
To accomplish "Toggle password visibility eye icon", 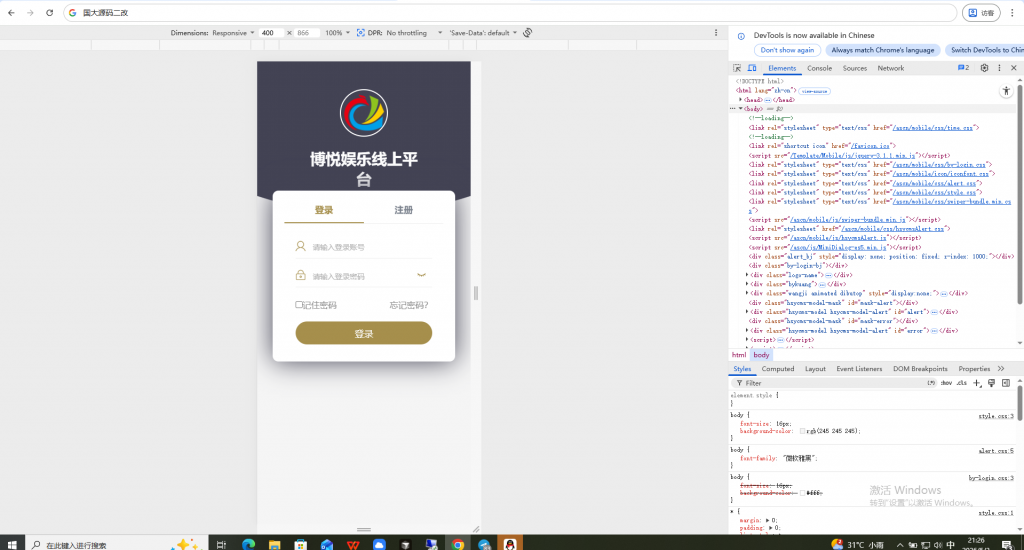I will pyautogui.click(x=421, y=275).
